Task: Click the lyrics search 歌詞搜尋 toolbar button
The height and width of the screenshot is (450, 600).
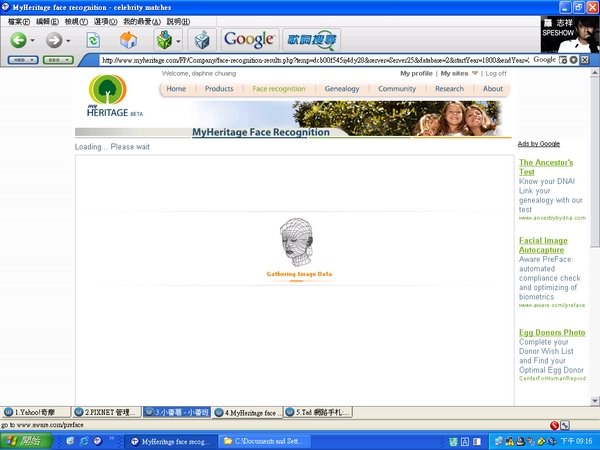Action: 311,40
